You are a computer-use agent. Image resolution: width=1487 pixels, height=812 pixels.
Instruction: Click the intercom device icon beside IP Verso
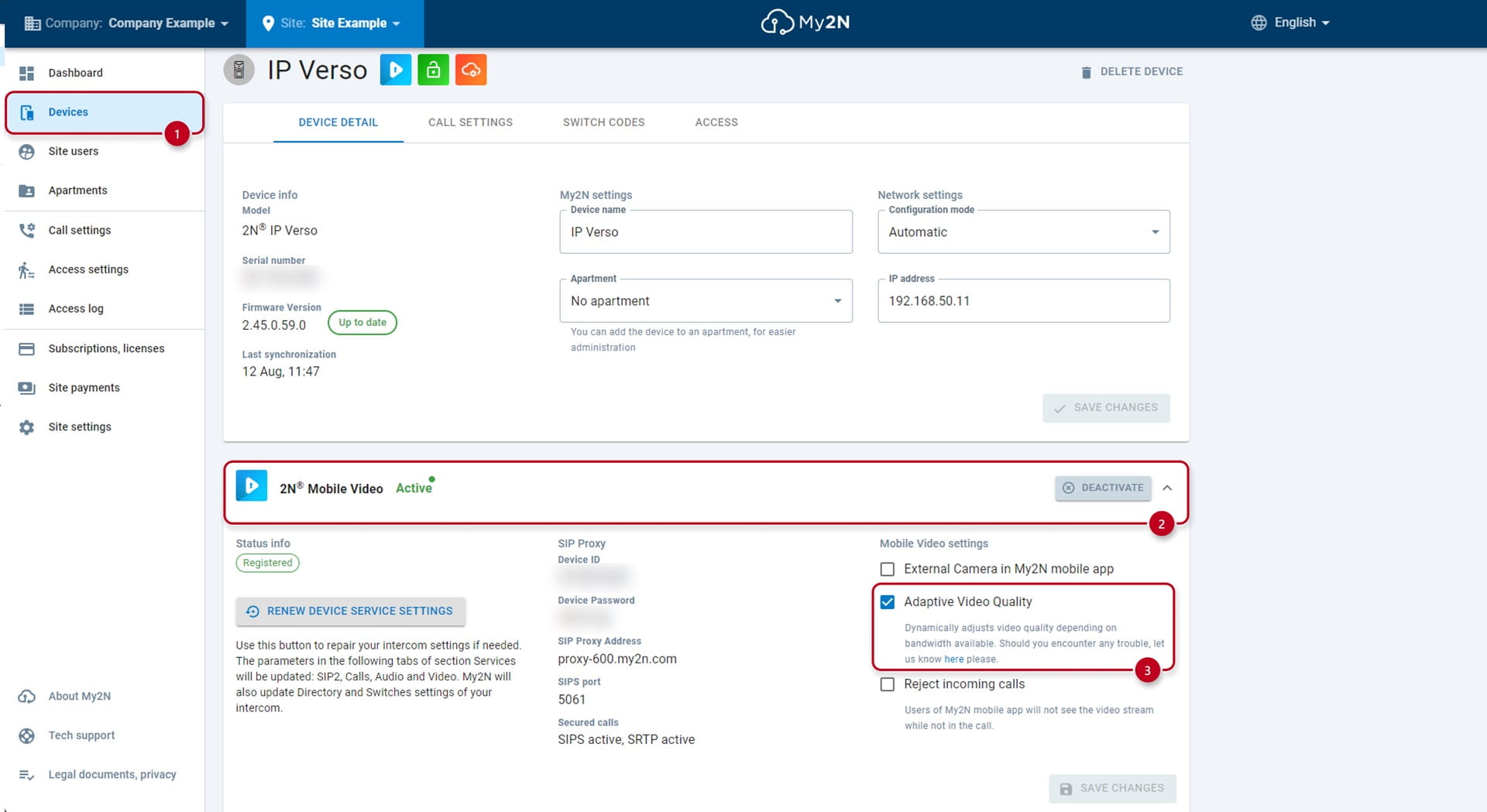click(x=239, y=70)
